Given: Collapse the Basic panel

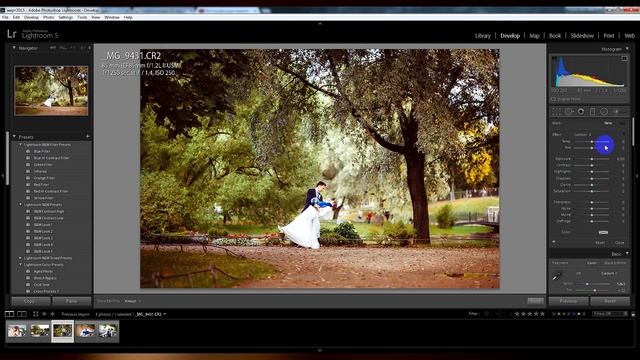Looking at the screenshot, I should (627, 254).
